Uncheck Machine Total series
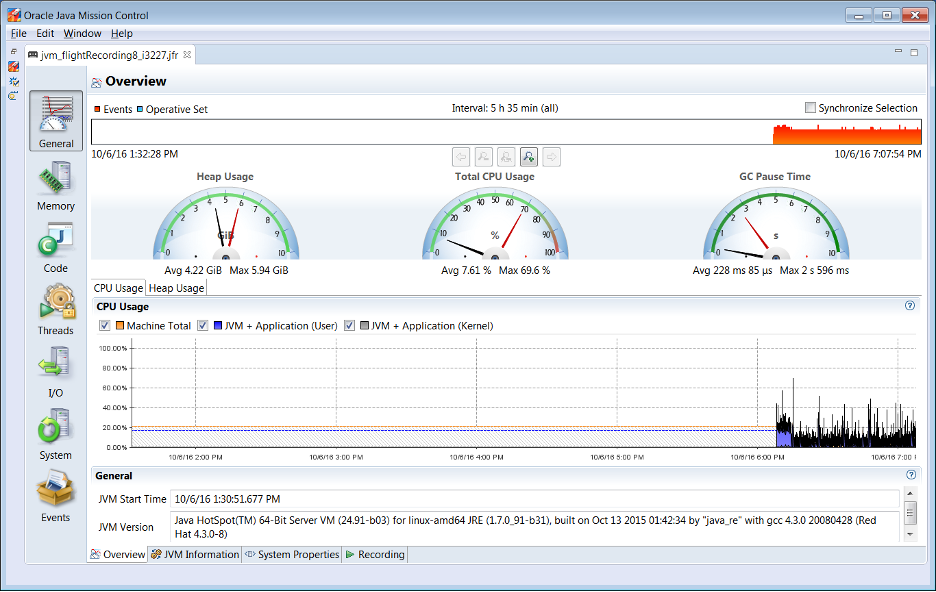Image resolution: width=936 pixels, height=592 pixels. coord(105,326)
